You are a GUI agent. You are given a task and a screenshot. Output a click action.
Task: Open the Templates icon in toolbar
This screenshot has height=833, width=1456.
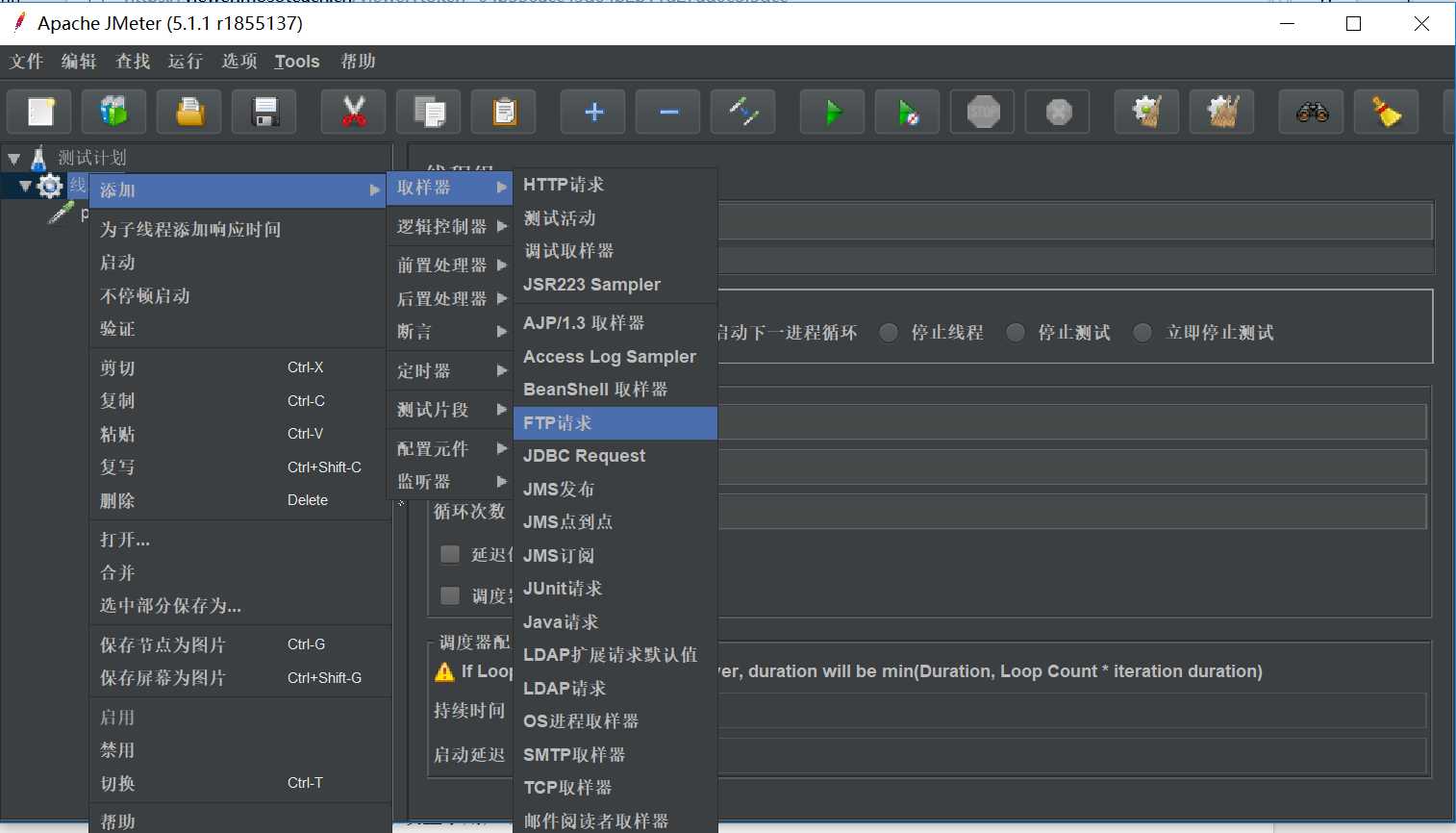114,113
